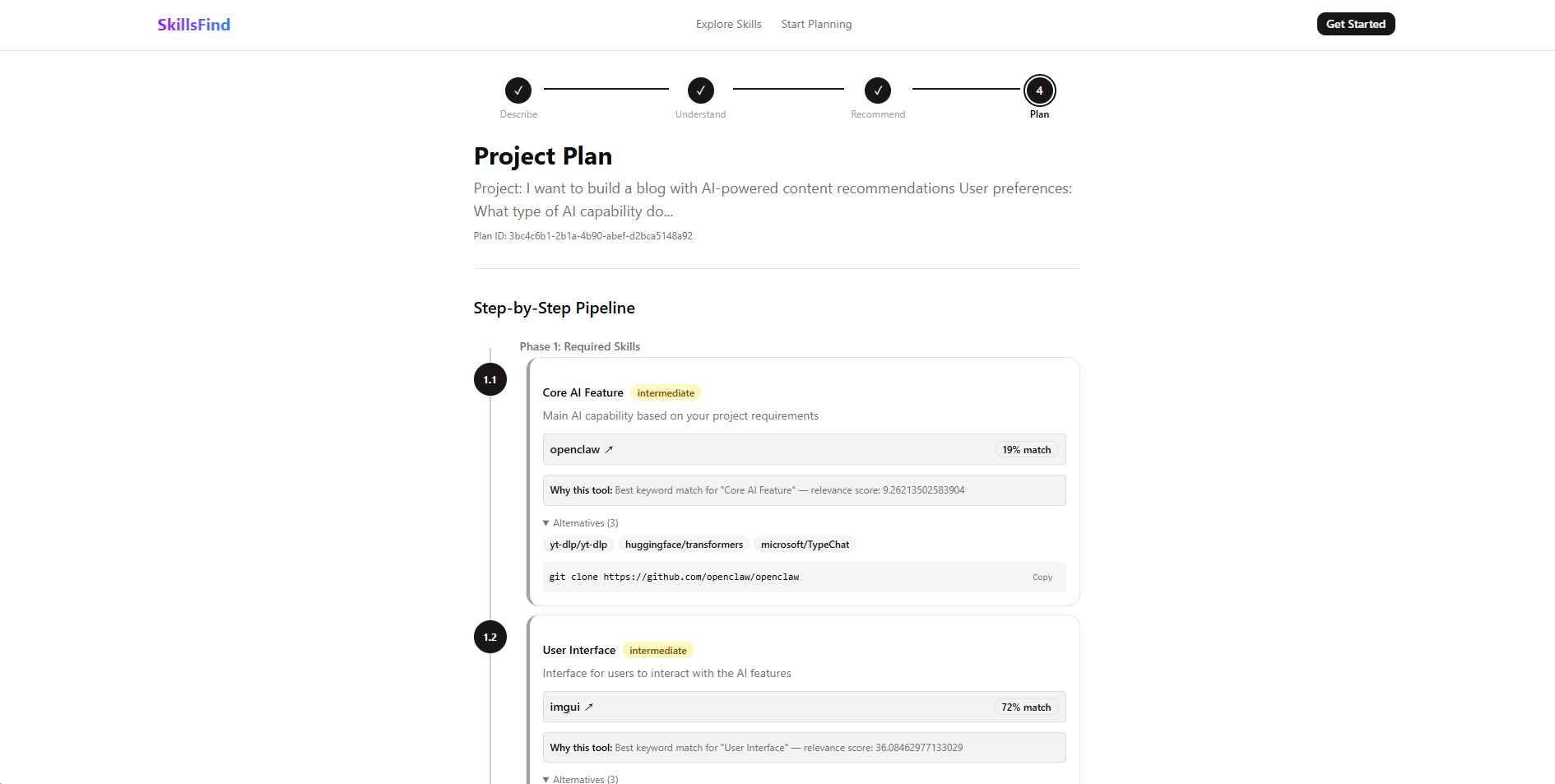Collapse Alternatives (3) under Core AI Feature
The height and width of the screenshot is (784, 1555).
[x=581, y=523]
